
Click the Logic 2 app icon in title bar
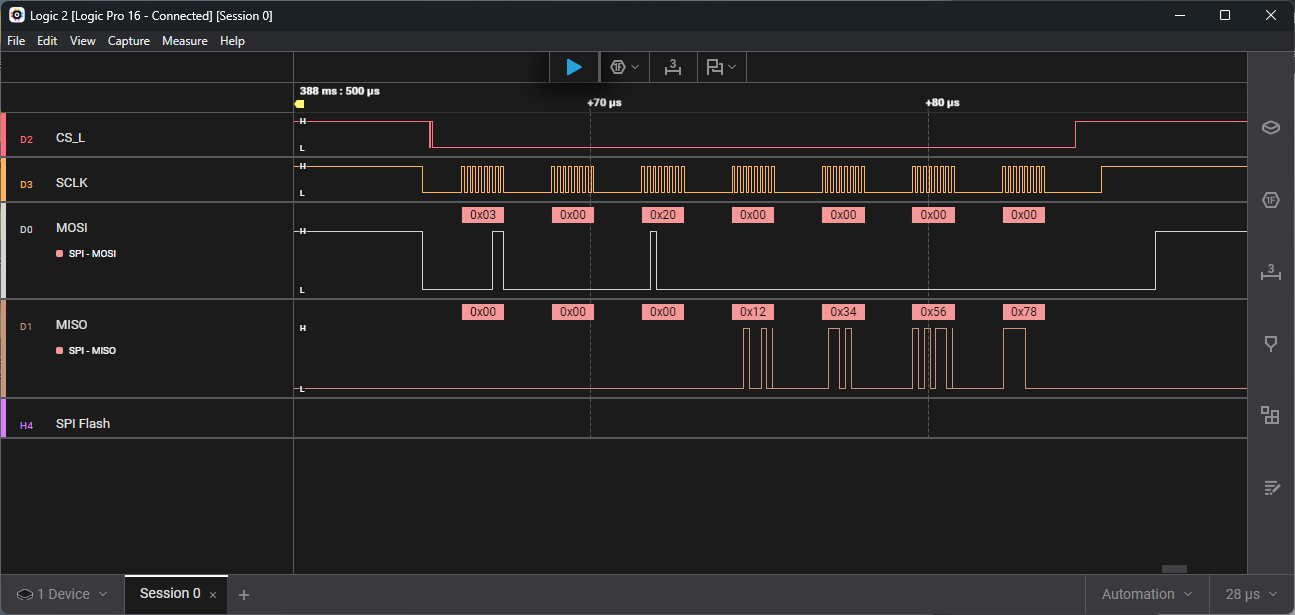pyautogui.click(x=17, y=15)
